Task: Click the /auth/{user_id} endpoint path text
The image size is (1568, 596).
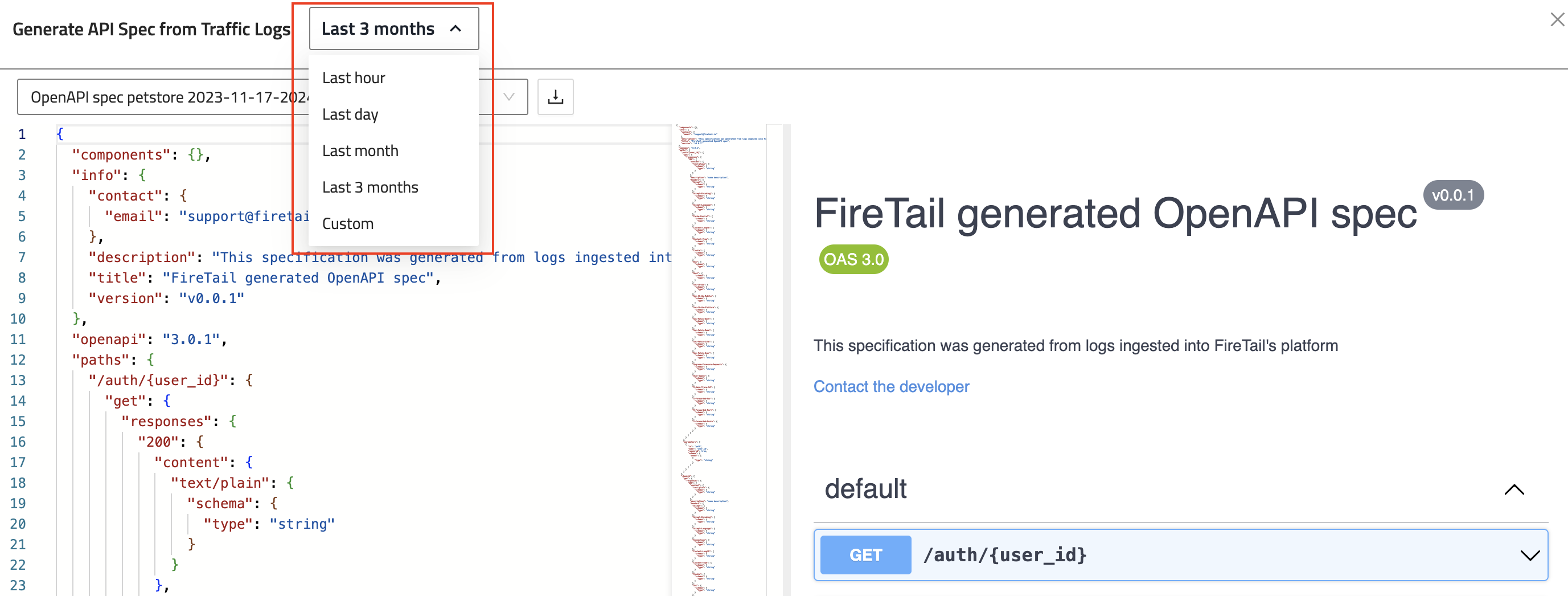Action: [1004, 555]
